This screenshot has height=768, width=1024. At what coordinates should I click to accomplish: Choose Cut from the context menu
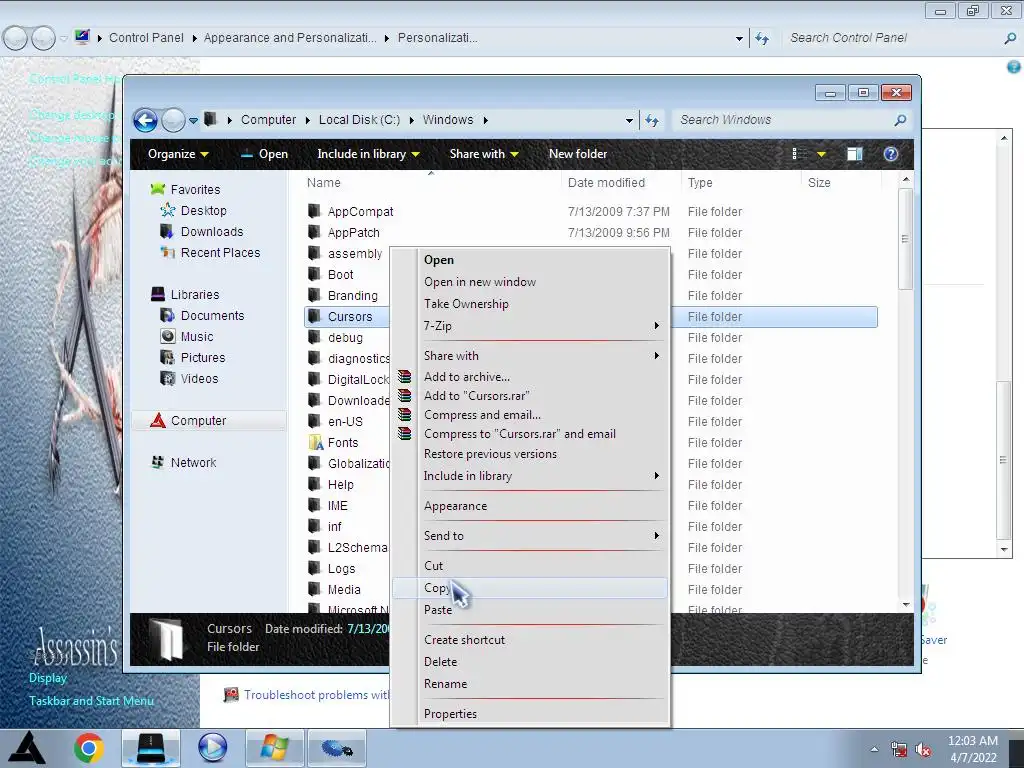530,566
